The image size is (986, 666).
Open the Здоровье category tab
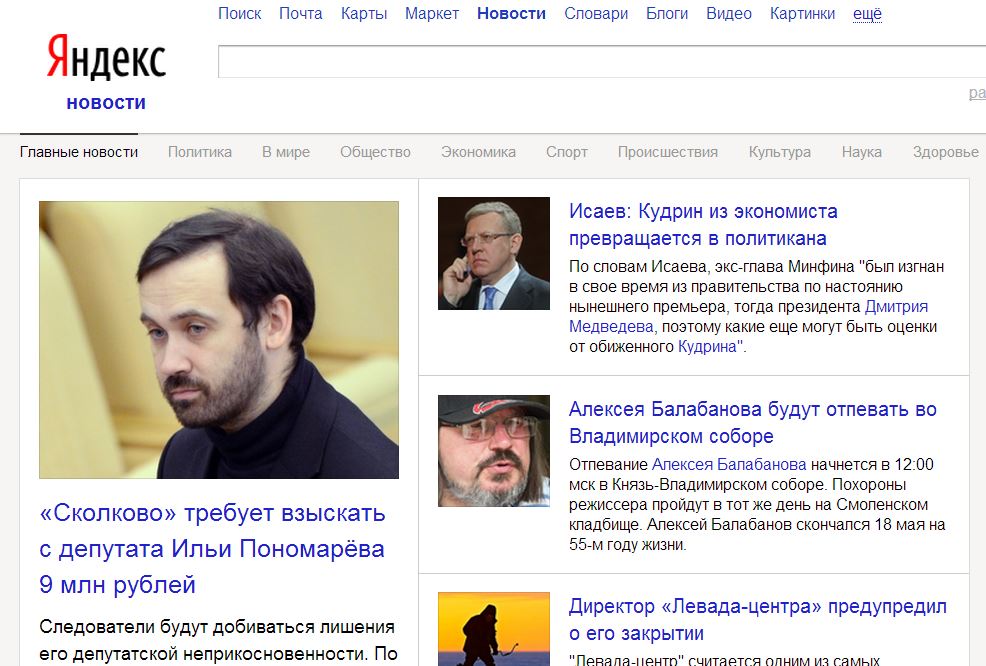pyautogui.click(x=946, y=152)
